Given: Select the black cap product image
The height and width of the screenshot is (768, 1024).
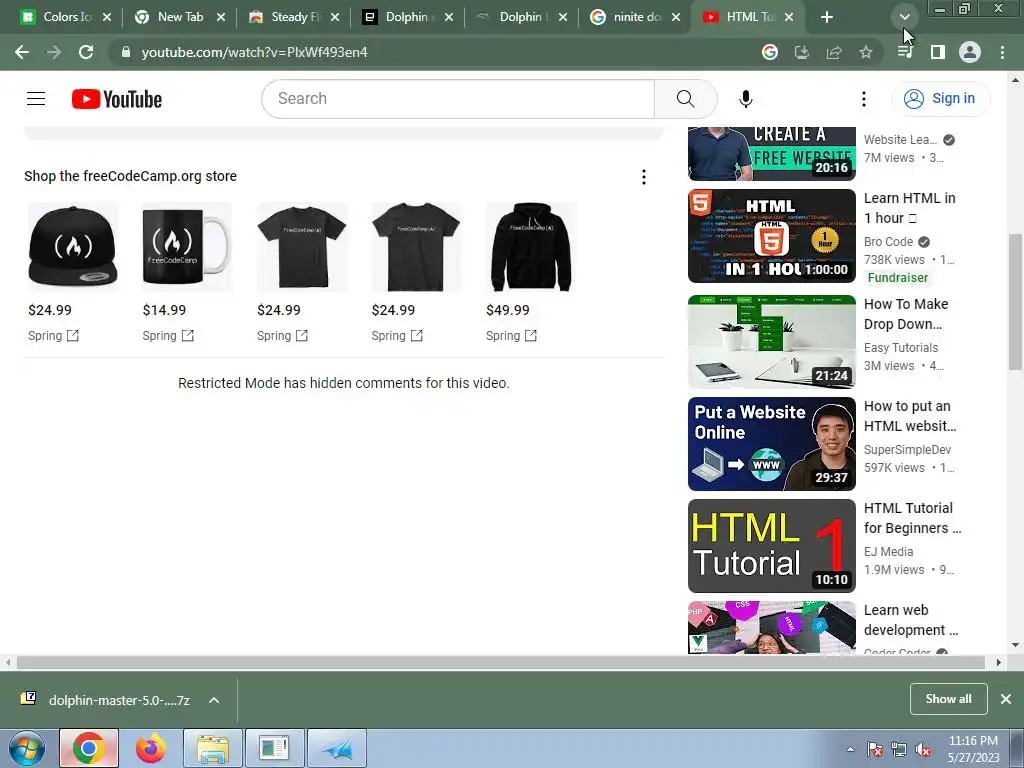Looking at the screenshot, I should pyautogui.click(x=72, y=247).
